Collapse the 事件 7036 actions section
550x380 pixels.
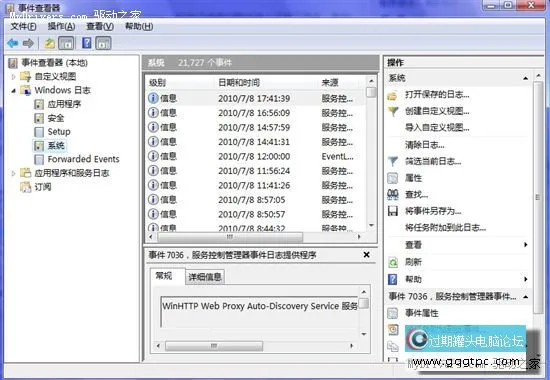(x=525, y=297)
